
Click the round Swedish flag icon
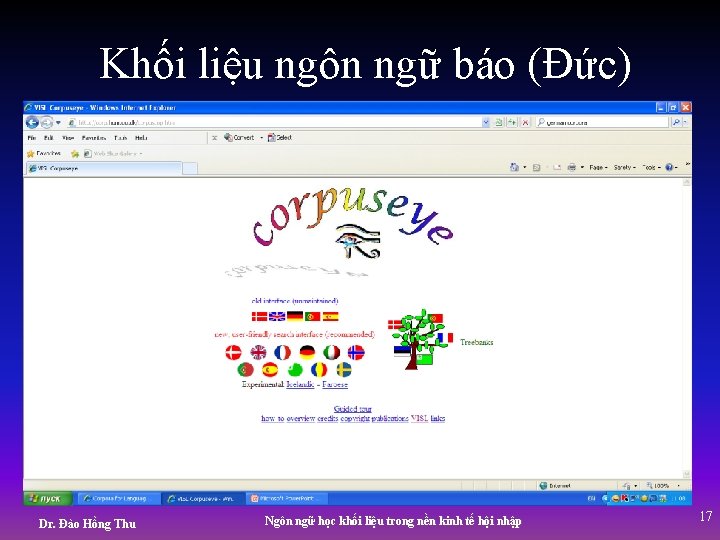coord(344,369)
